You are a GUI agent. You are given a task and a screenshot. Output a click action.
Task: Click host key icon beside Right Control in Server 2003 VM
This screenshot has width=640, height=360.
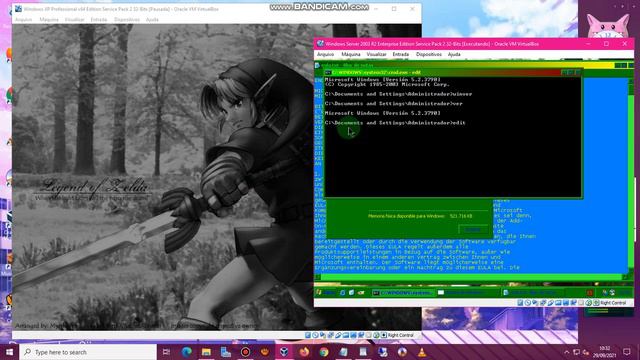point(596,303)
